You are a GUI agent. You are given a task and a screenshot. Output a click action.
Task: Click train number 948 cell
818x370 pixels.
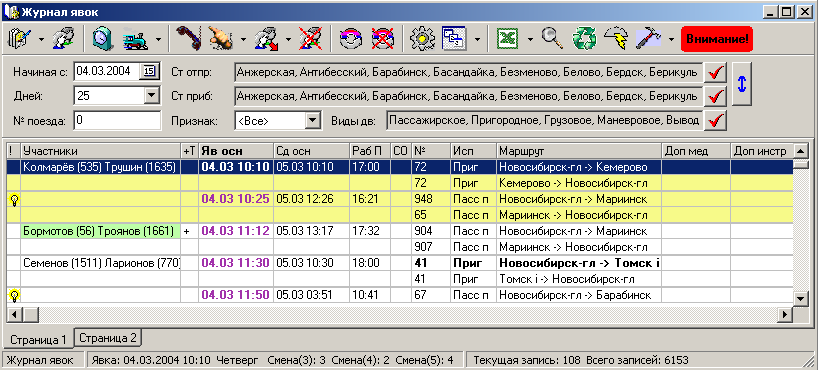(431, 199)
